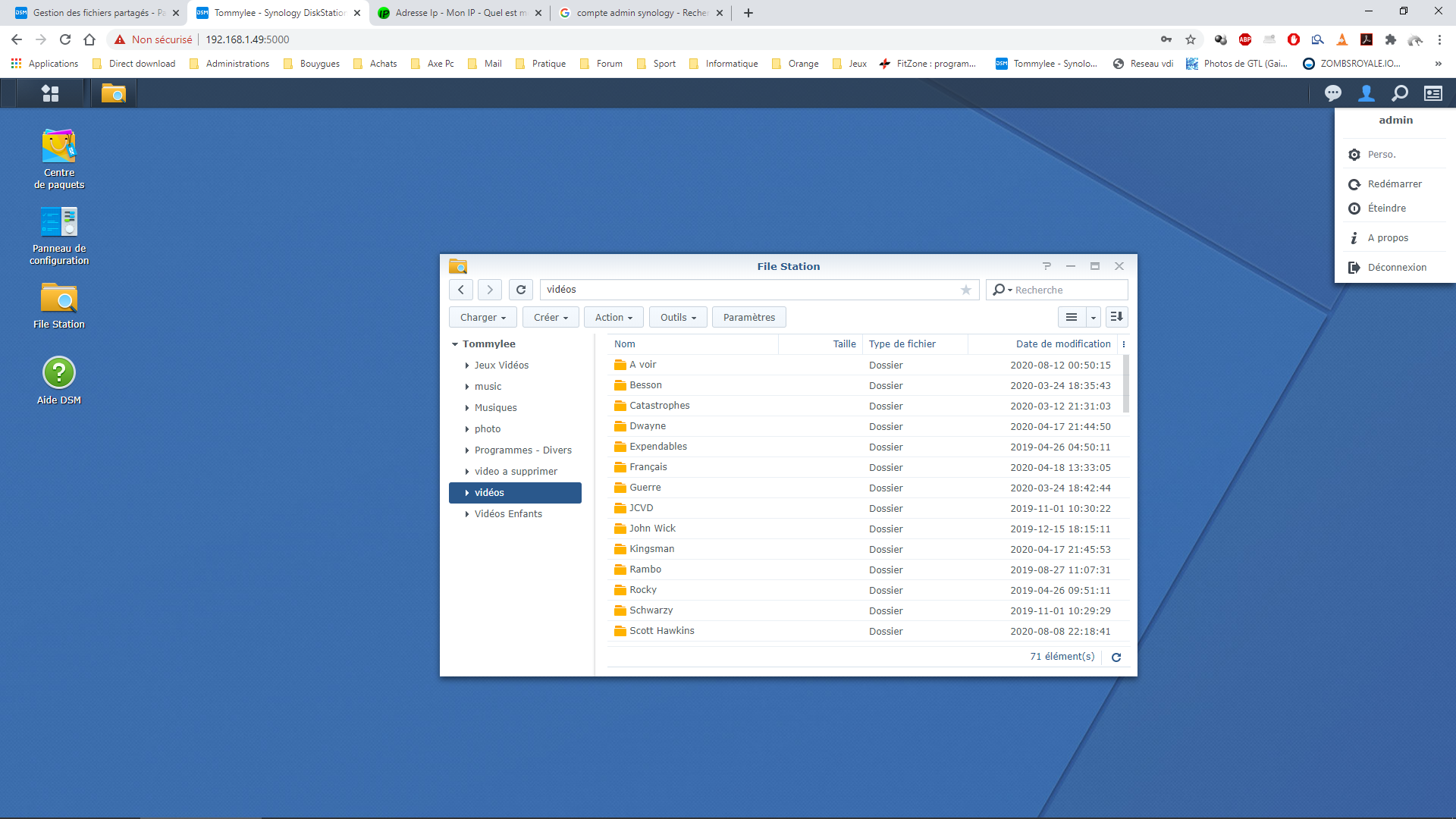Refresh the File Station folder view
The width and height of the screenshot is (1456, 819).
521,290
